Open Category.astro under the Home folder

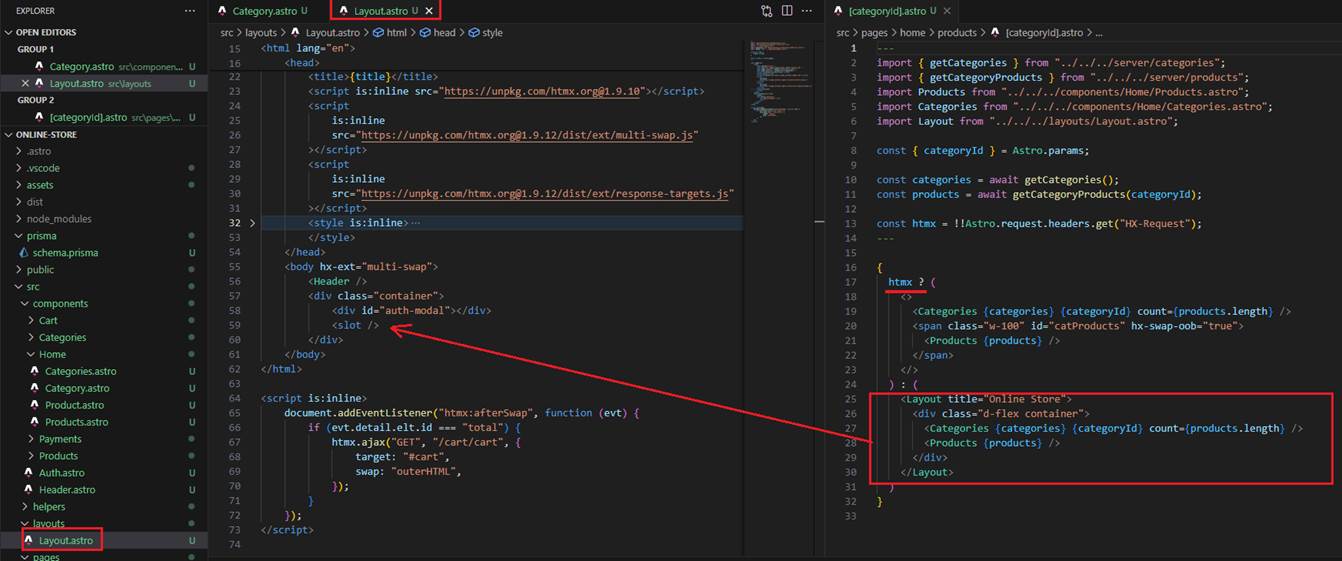click(77, 388)
